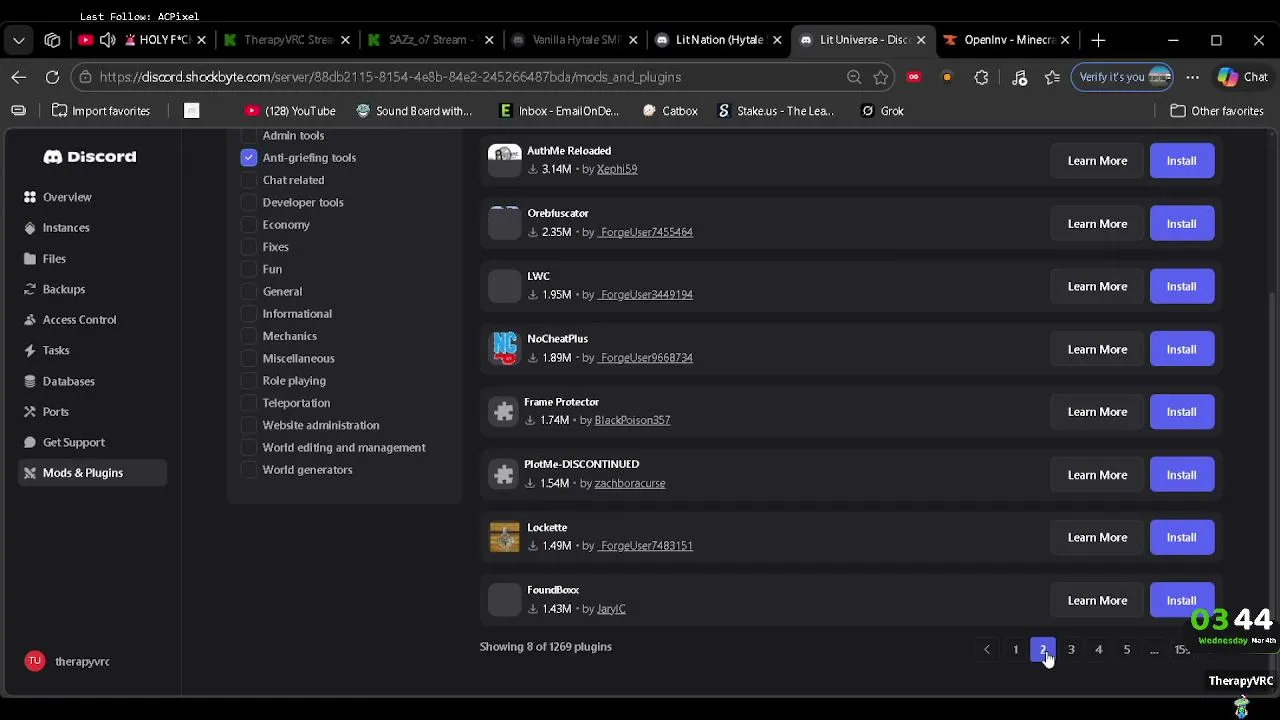Click Learn More for Lockette
The width and height of the screenshot is (1280, 720).
pos(1097,538)
